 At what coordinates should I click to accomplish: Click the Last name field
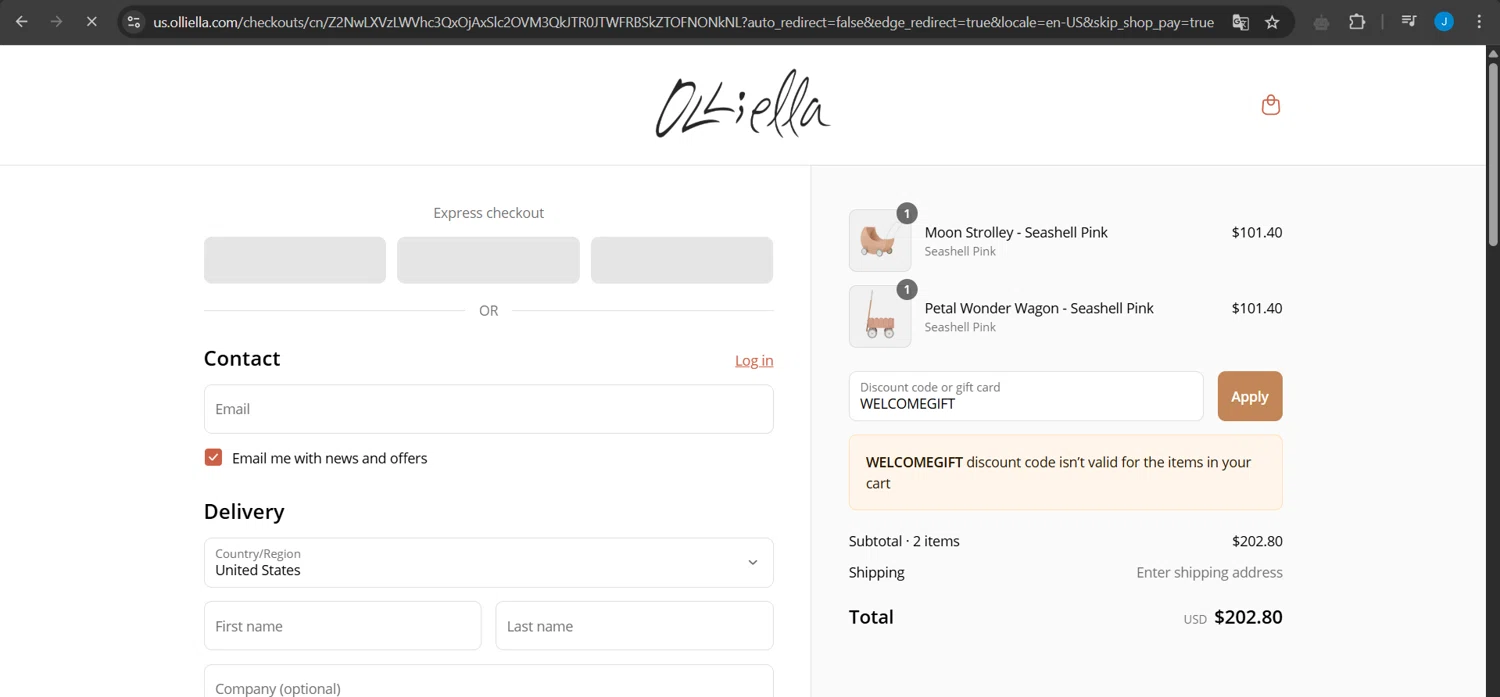point(634,626)
